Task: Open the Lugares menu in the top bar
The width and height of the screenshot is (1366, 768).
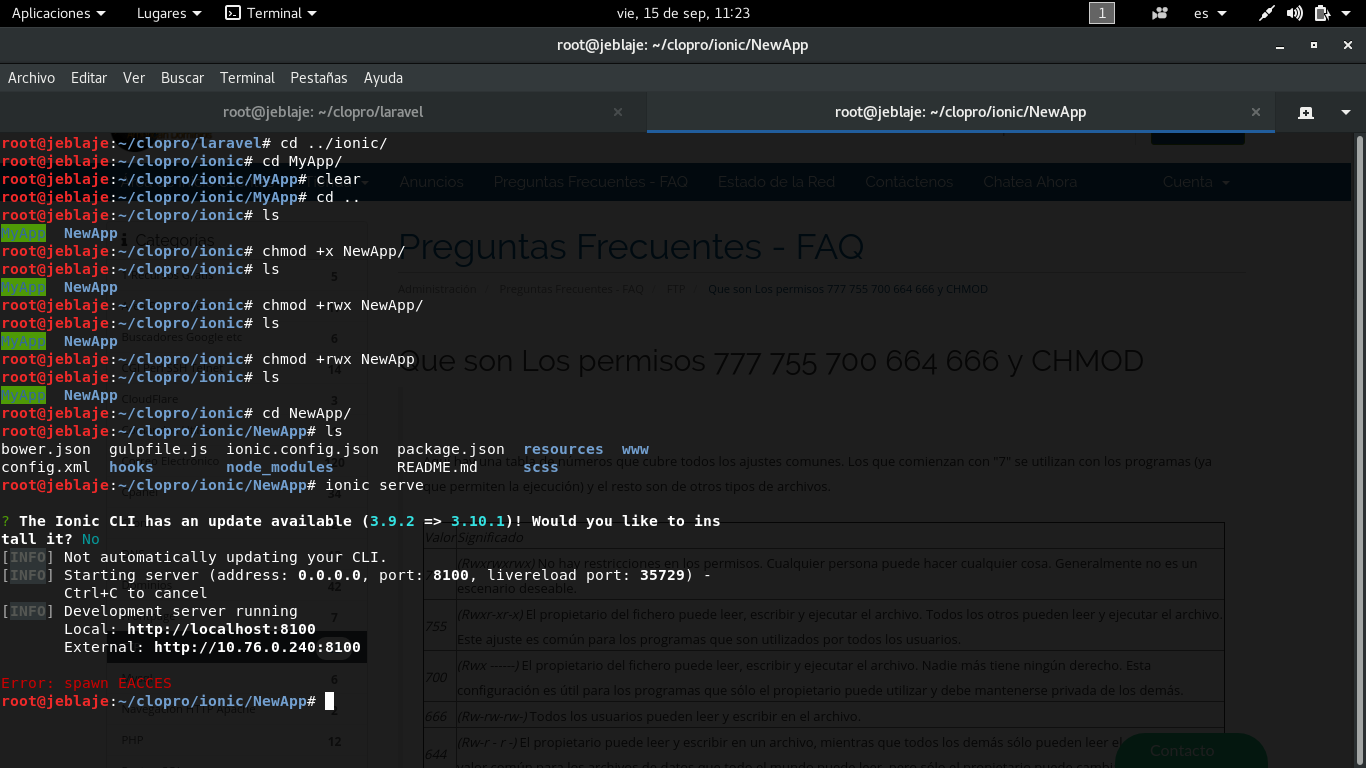Action: click(169, 13)
